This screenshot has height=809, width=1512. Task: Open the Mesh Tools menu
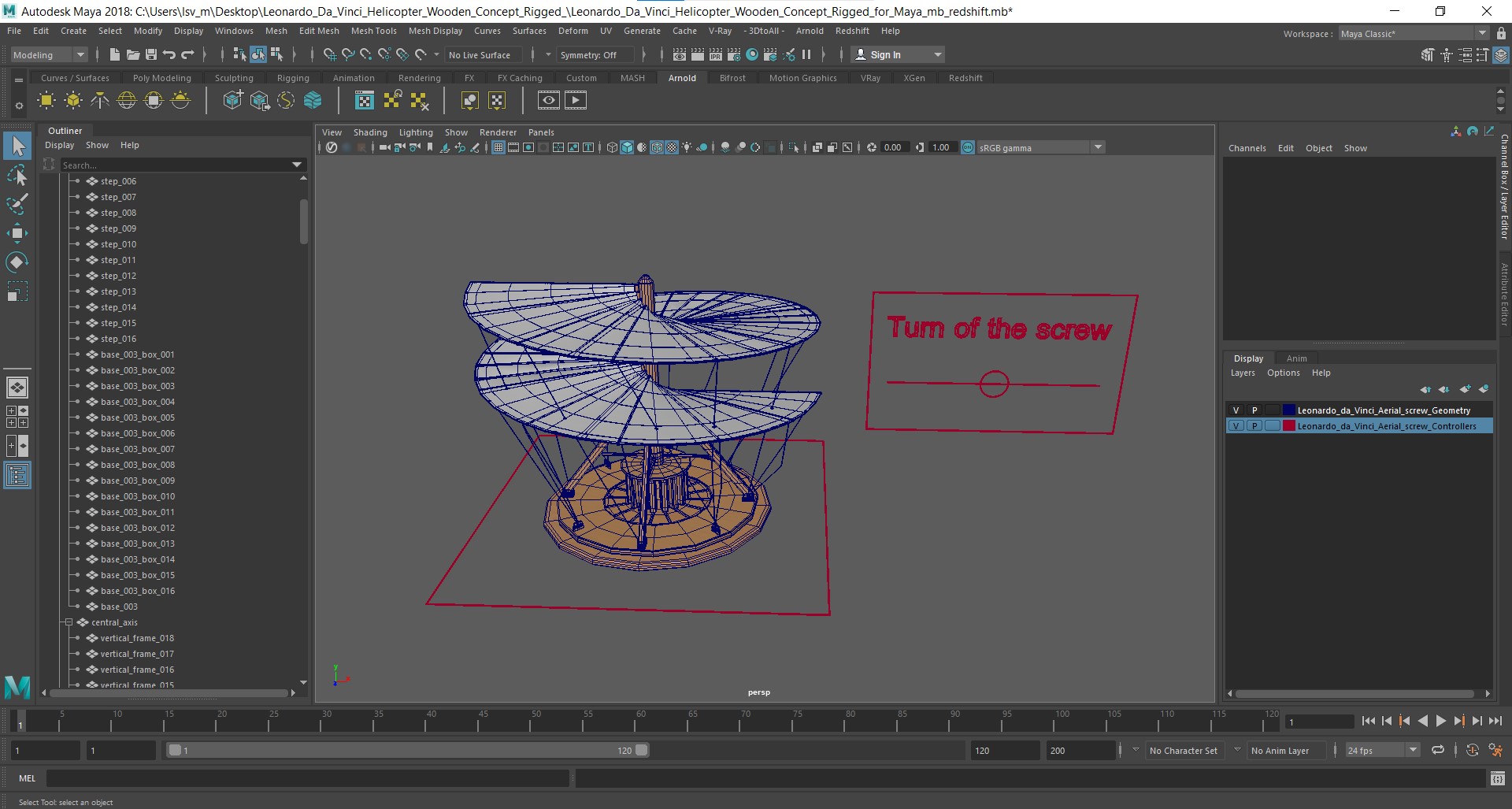click(x=373, y=31)
